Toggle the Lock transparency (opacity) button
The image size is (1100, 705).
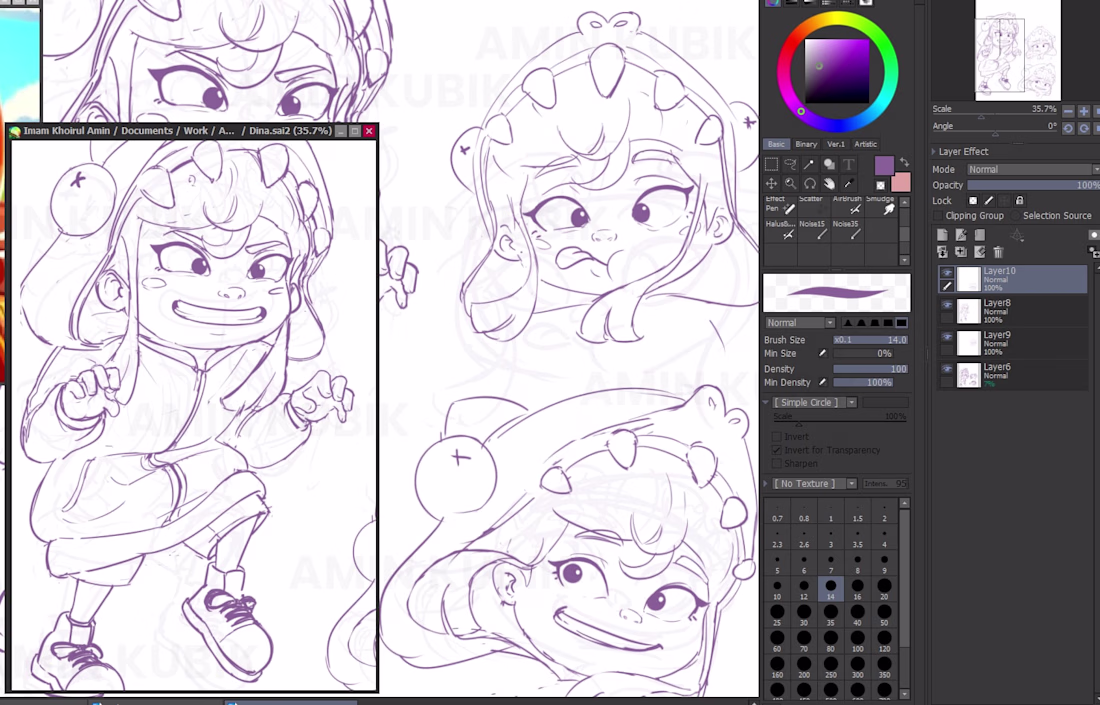pos(973,201)
